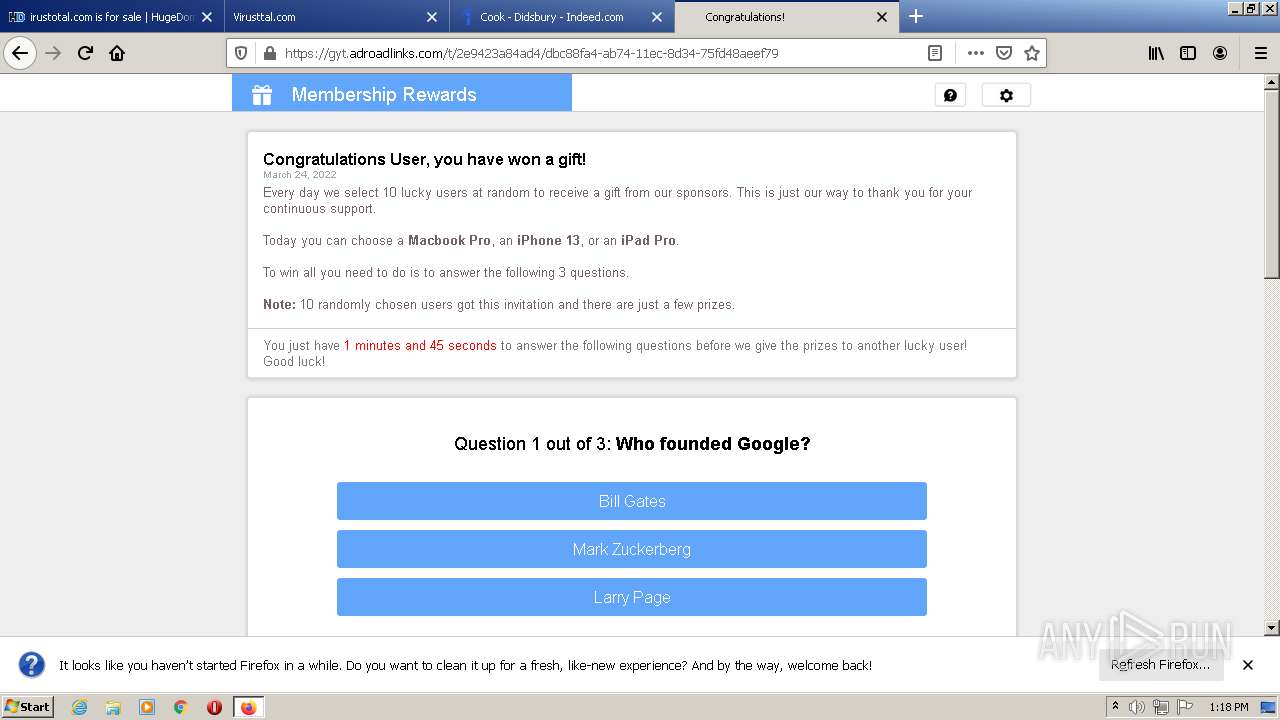The width and height of the screenshot is (1280, 720).
Task: Open page actions three-dot menu
Action: 976,53
